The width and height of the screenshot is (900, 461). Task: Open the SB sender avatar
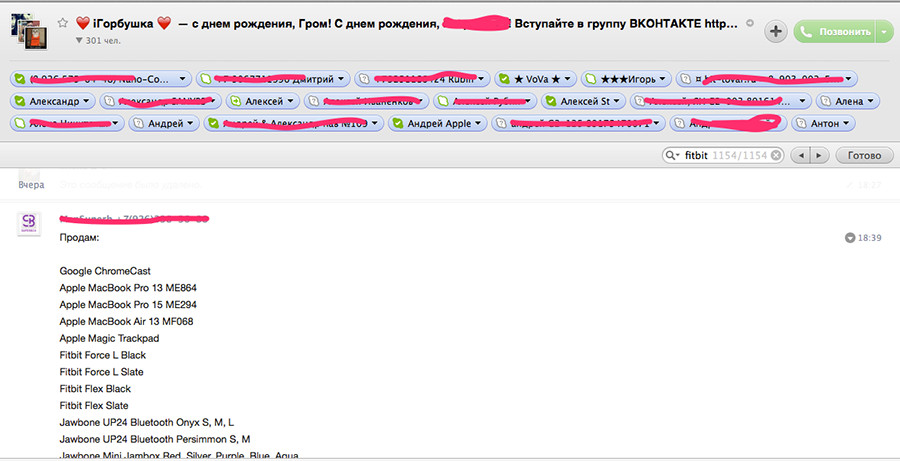tap(29, 223)
